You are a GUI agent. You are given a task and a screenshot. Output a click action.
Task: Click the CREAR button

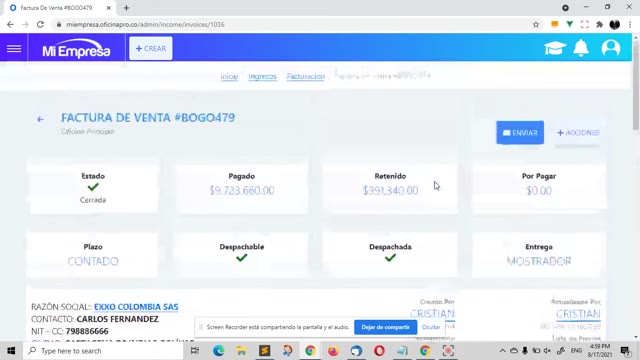coord(151,49)
